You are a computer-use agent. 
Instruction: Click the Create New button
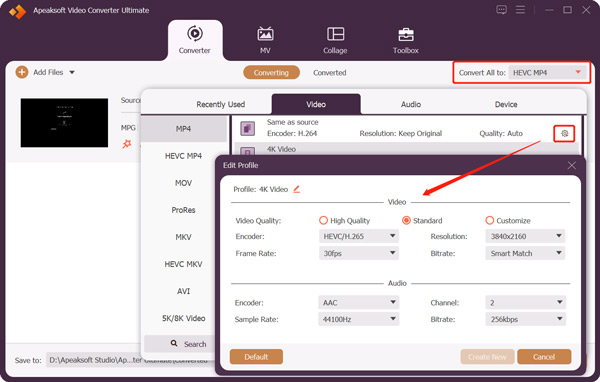[x=487, y=357]
